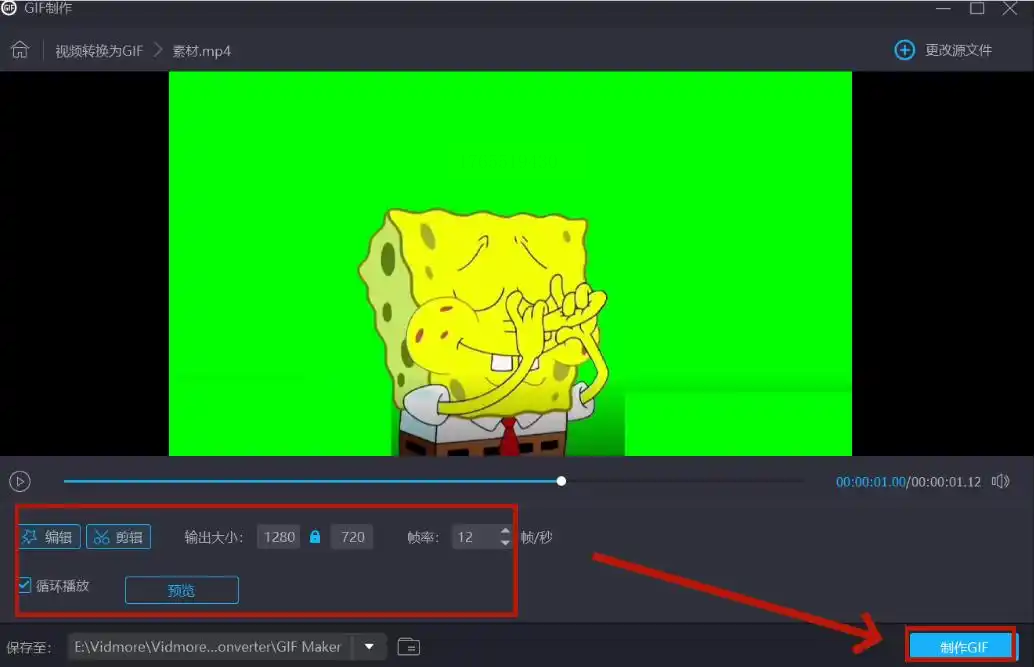Click the home icon in breadcrumb
1034x667 pixels.
pos(19,50)
